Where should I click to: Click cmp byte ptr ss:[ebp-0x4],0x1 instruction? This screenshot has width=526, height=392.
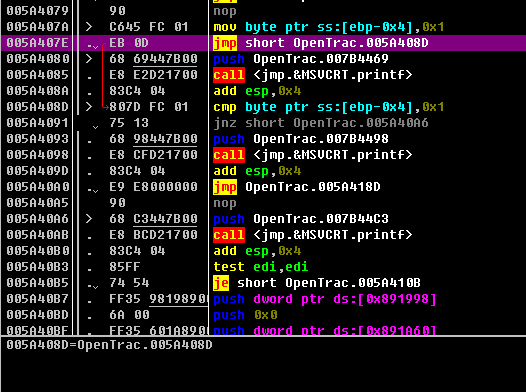click(329, 107)
